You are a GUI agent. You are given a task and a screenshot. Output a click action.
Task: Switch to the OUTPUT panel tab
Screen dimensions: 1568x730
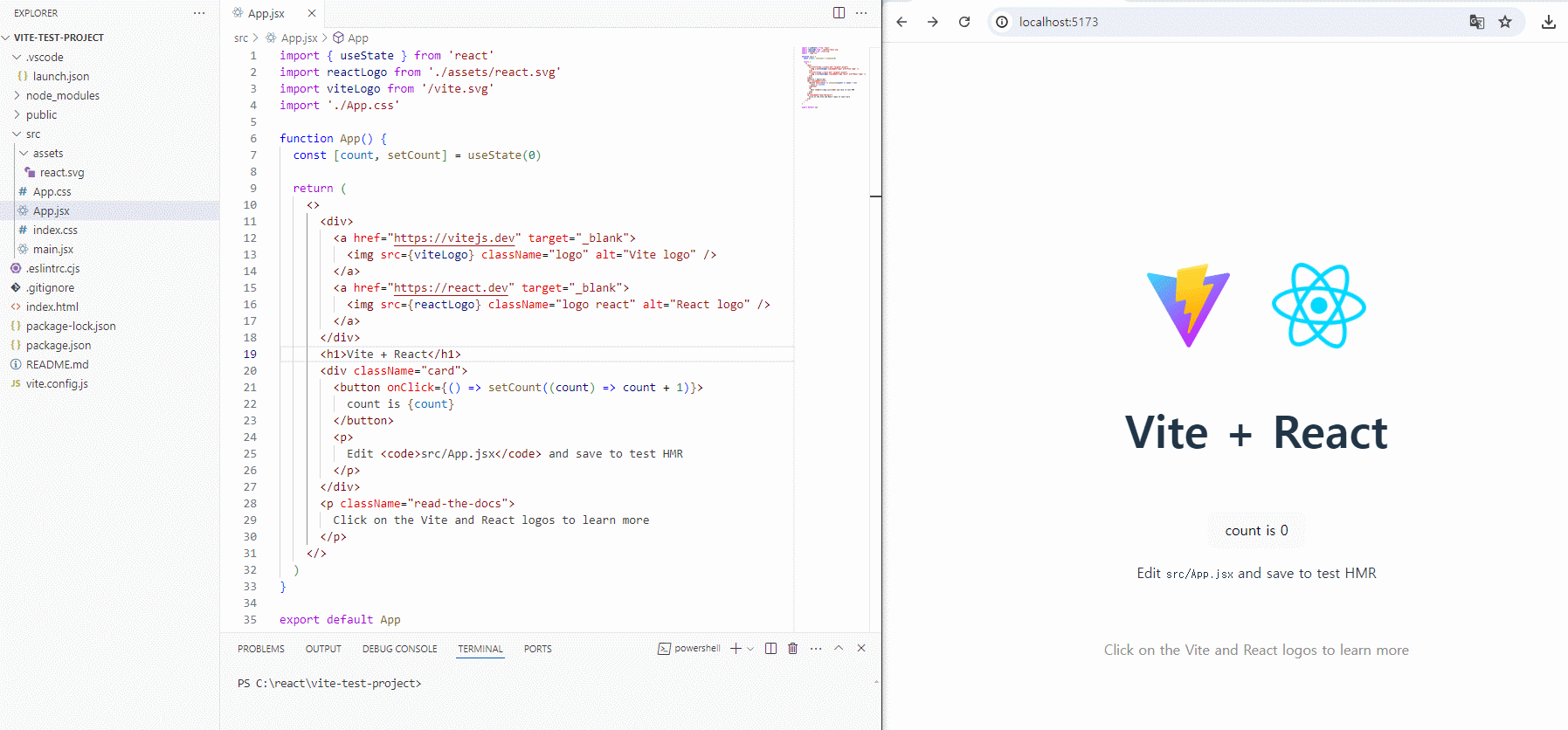coord(323,649)
